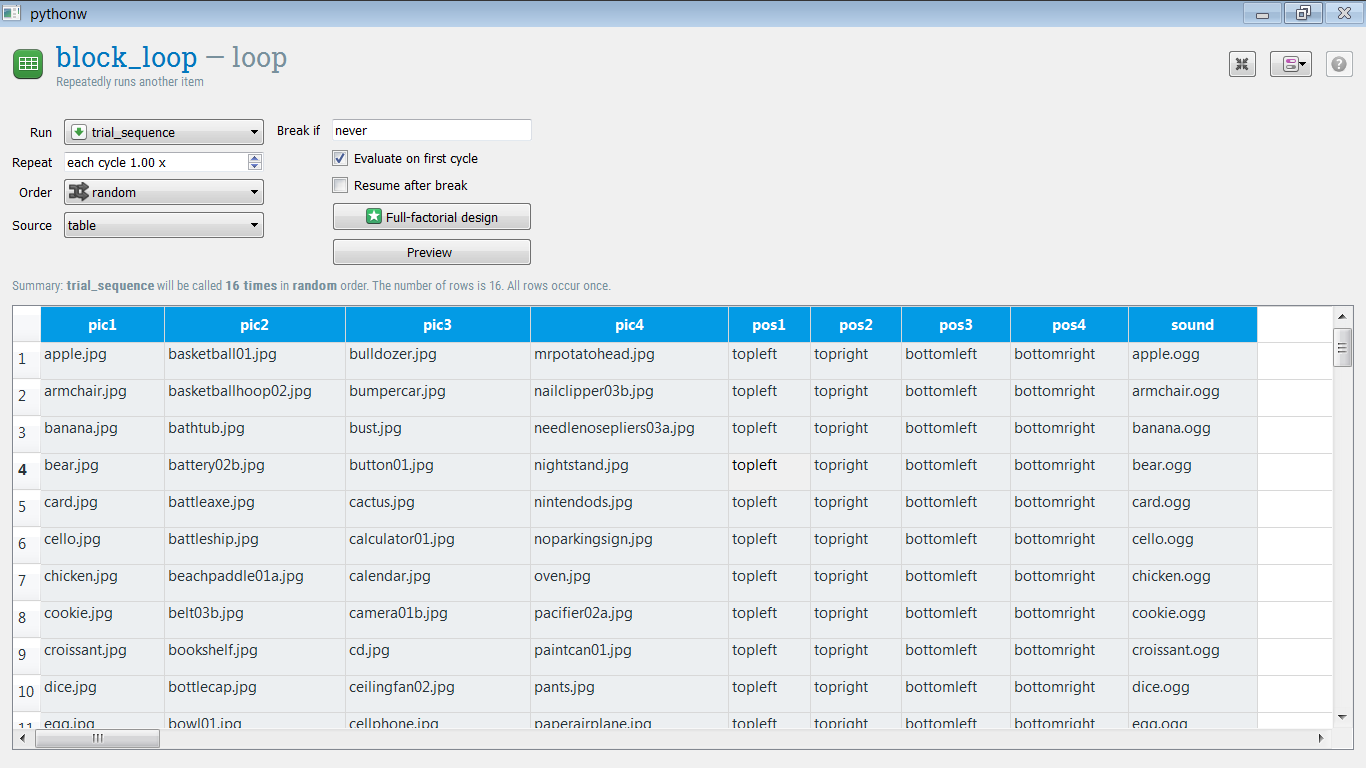Uncheck Evaluate on first cycle
The width and height of the screenshot is (1366, 768).
[340, 158]
